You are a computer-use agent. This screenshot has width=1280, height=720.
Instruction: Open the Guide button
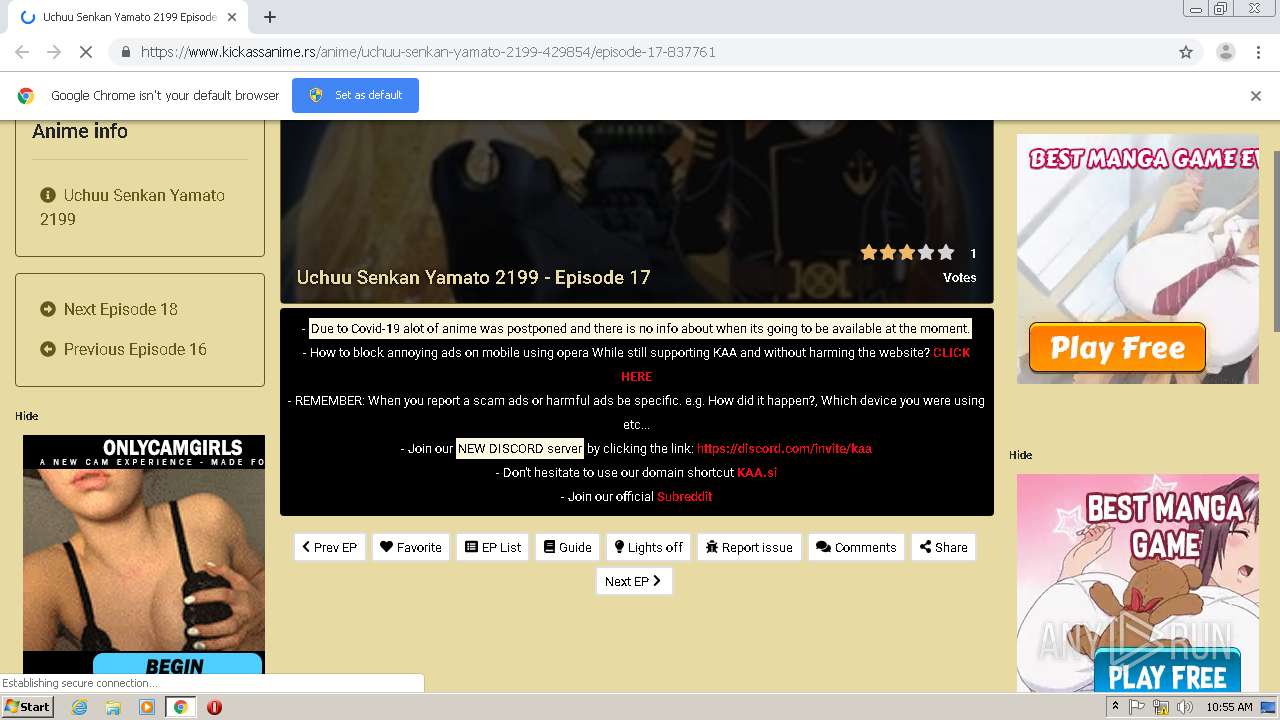pos(568,547)
